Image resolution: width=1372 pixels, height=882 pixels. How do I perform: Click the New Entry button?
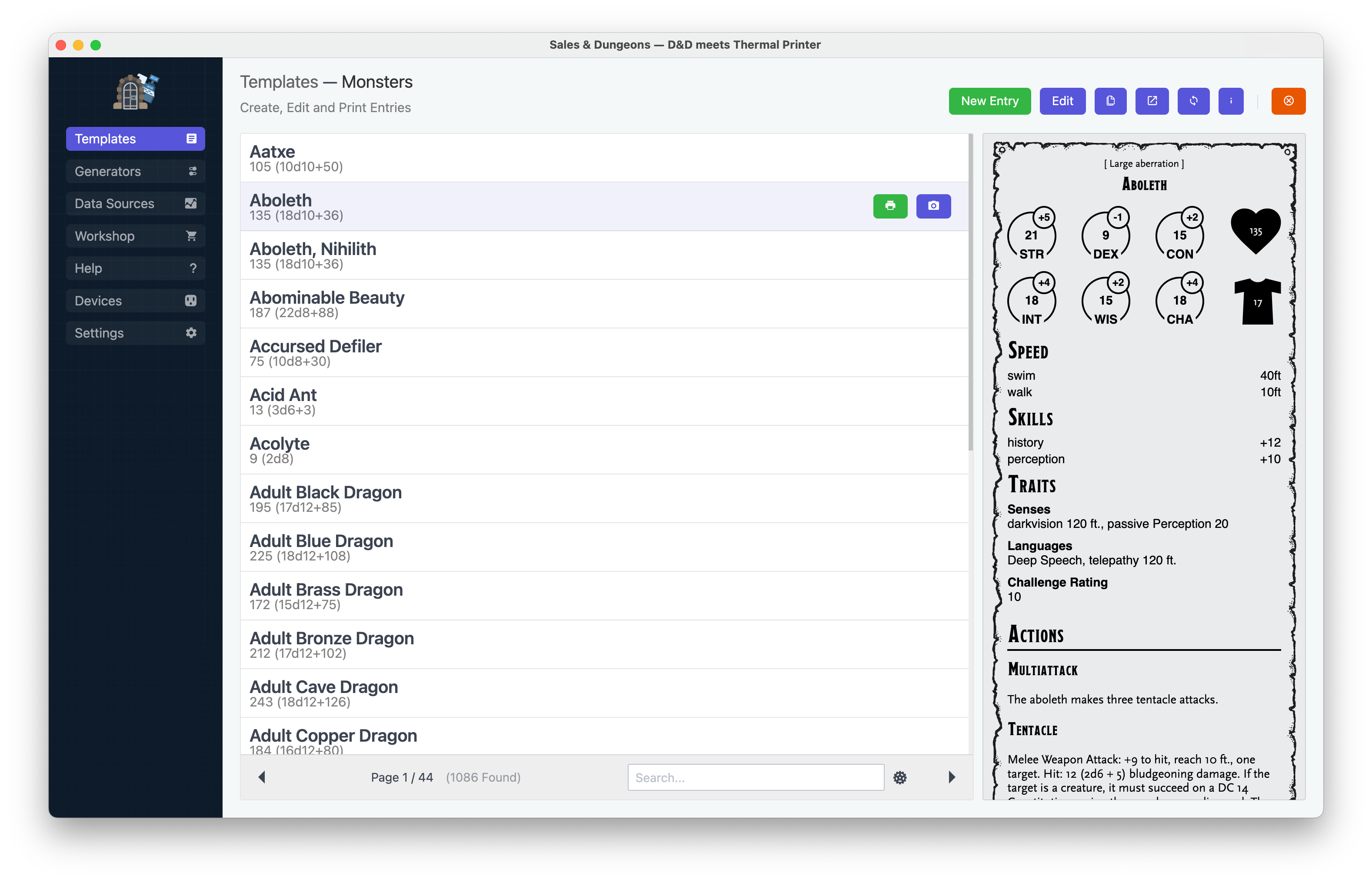click(989, 101)
